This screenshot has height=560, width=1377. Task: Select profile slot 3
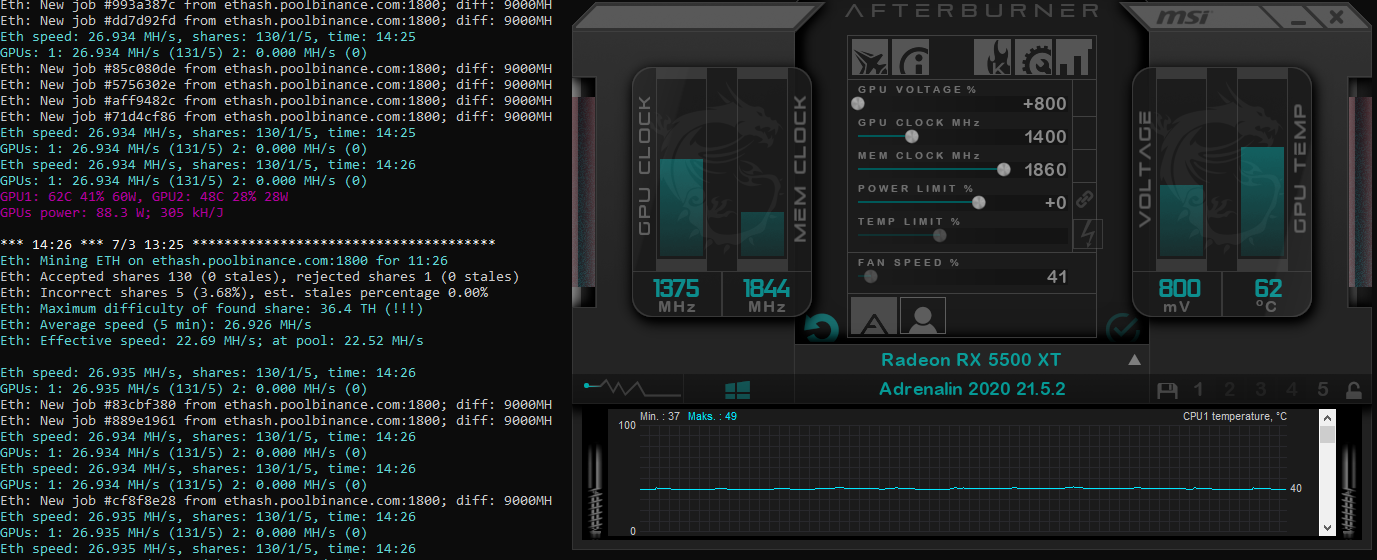click(x=1261, y=390)
